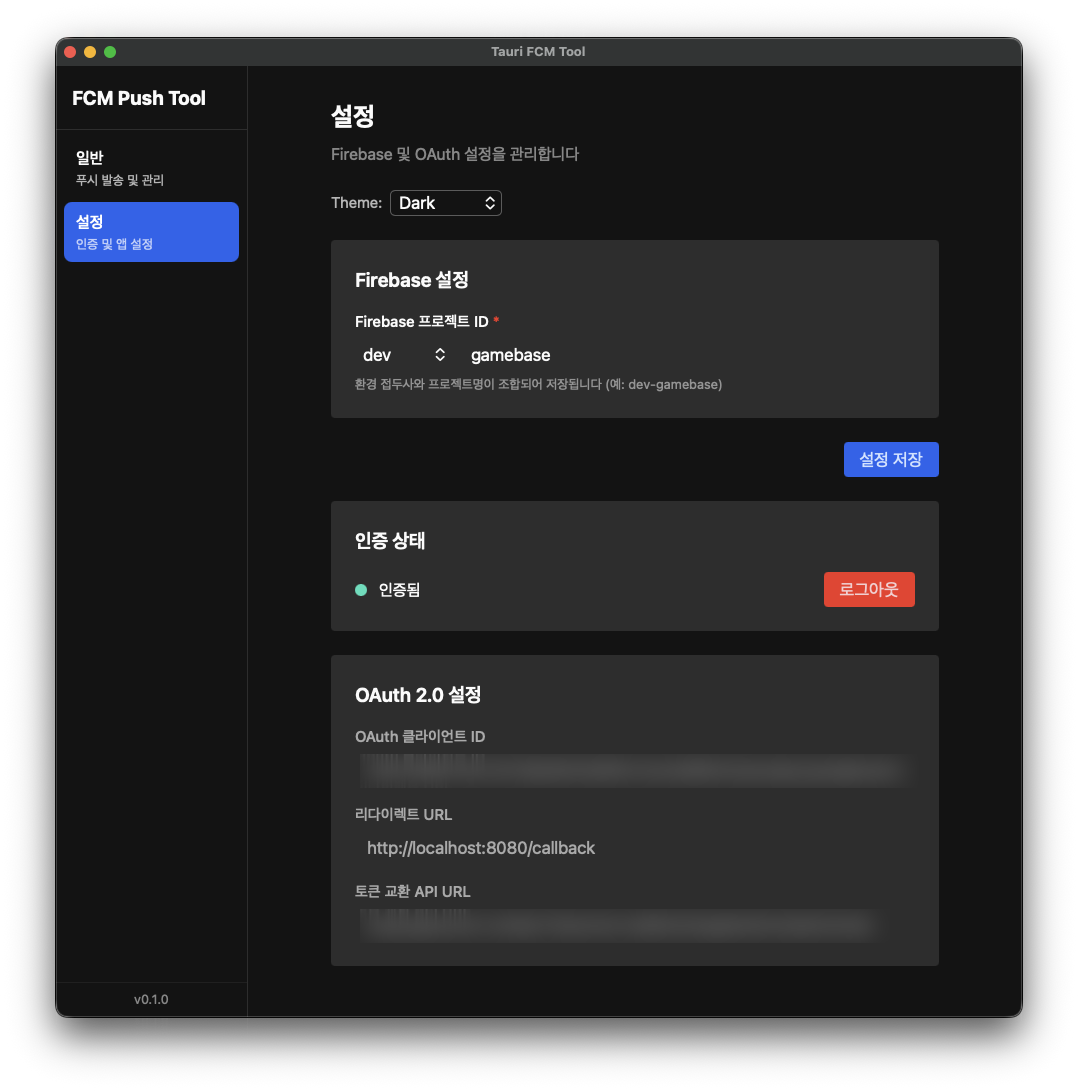
Task: Expand the dev environment prefix selector
Action: tap(403, 355)
